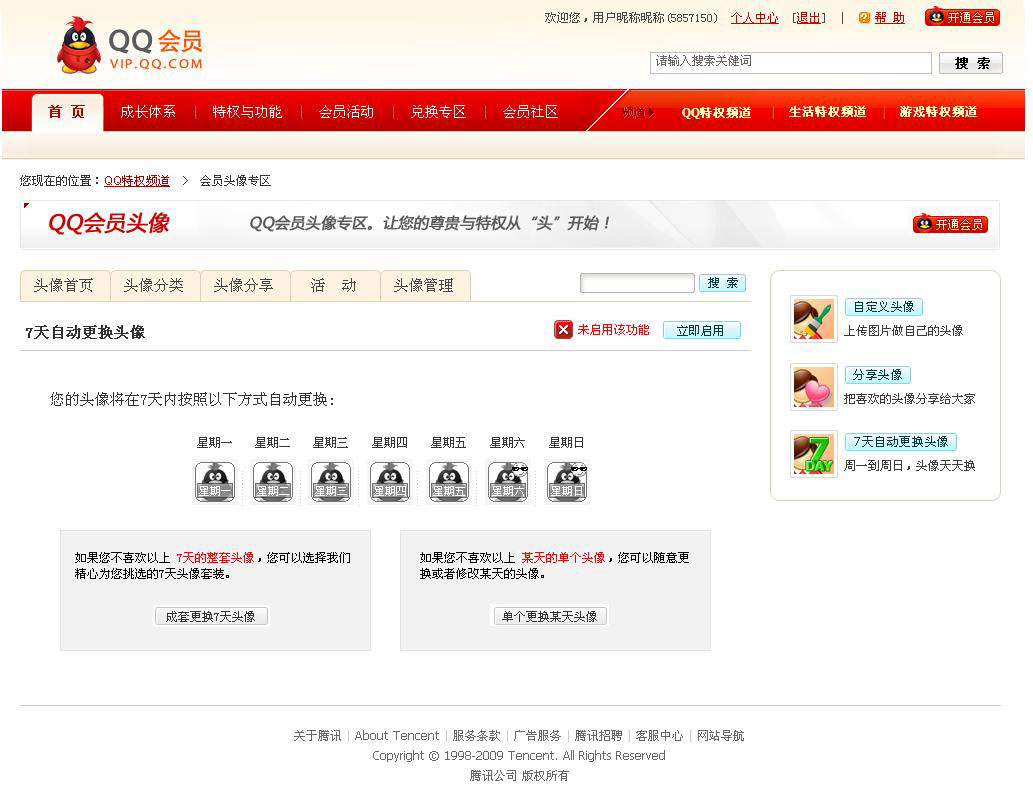Viewport: 1033px width, 793px height.
Task: Click 开通会员 button in top header
Action: 963,17
